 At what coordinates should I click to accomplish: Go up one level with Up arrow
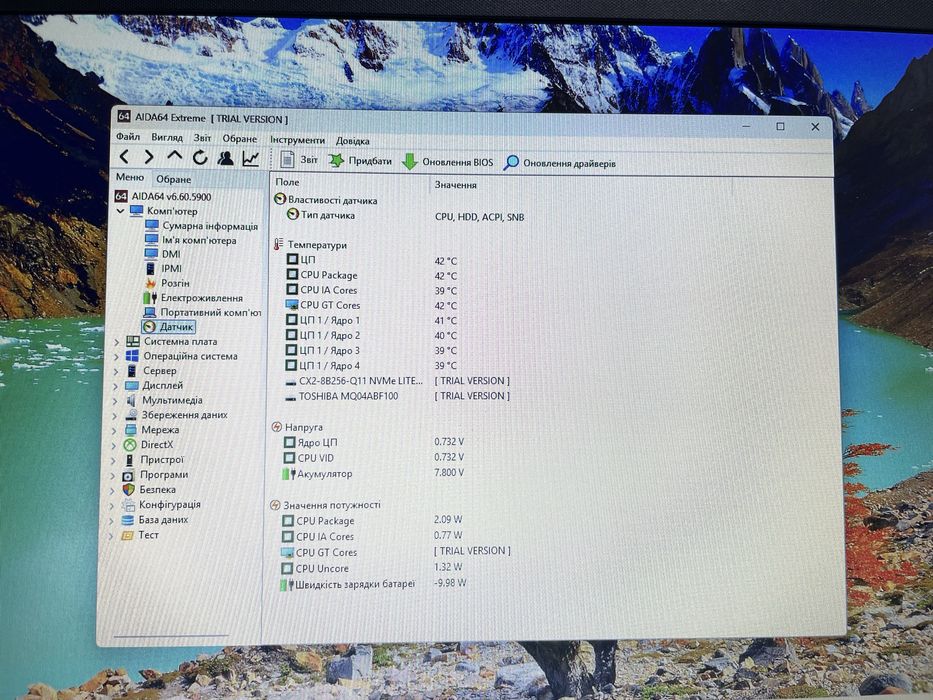(x=174, y=156)
